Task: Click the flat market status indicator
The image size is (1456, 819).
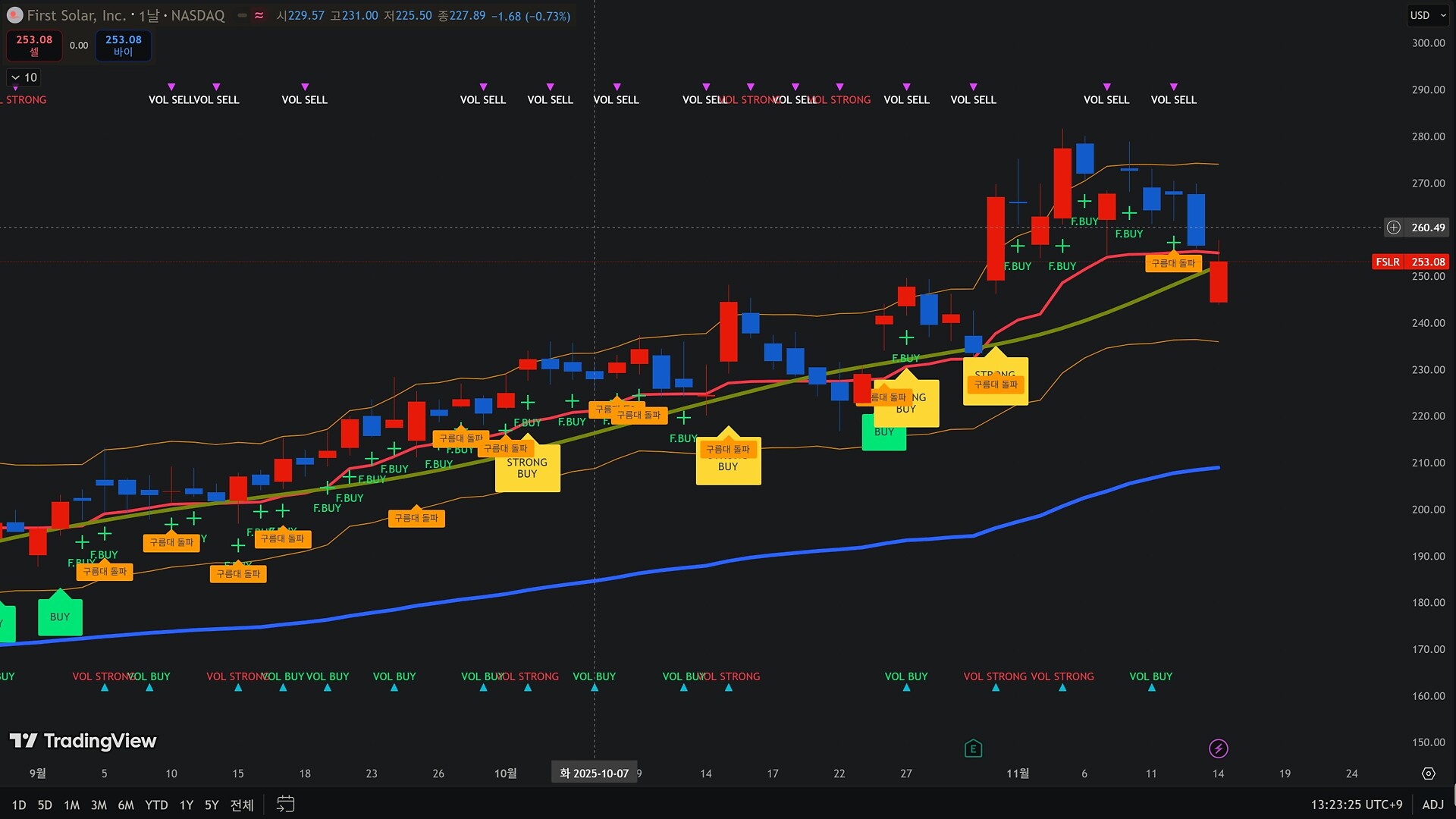Action: tap(243, 15)
